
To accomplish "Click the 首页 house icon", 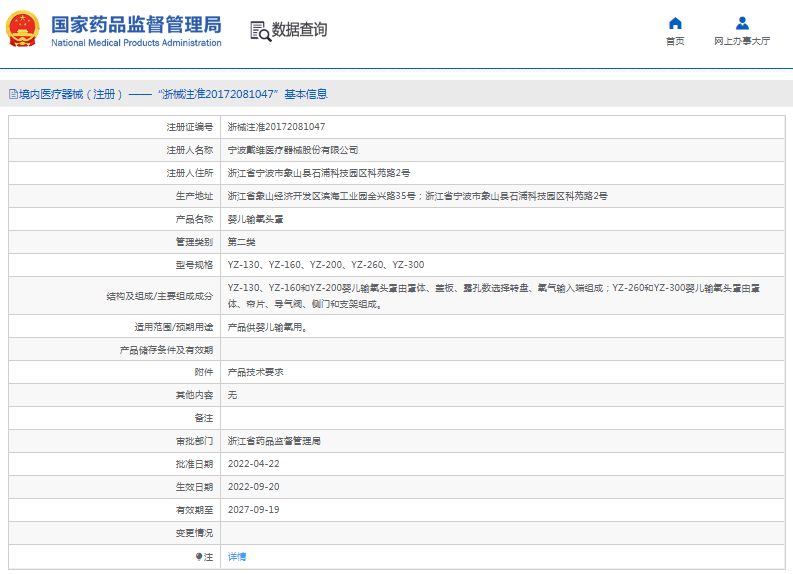I will coord(675,23).
